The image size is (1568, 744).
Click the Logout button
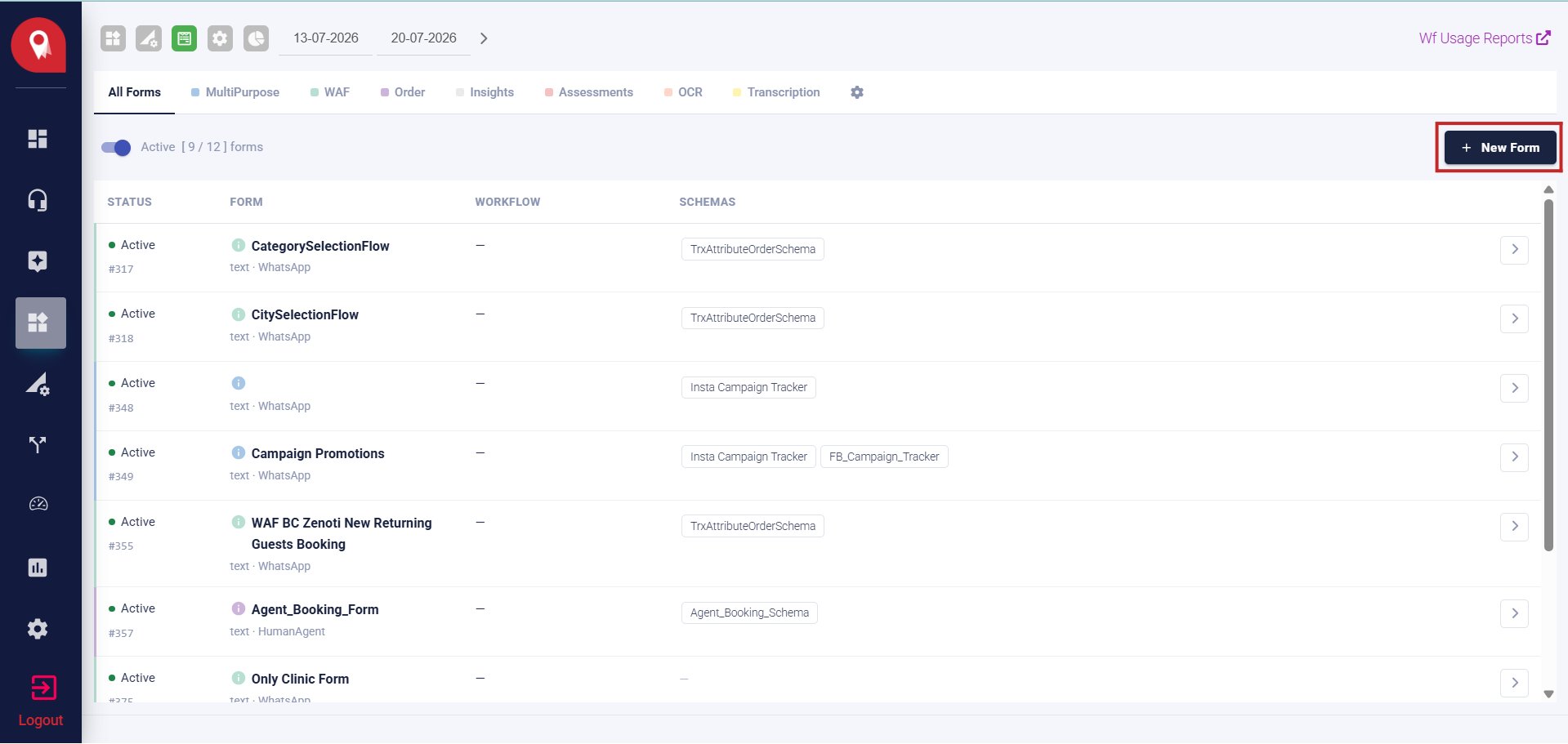coord(41,701)
